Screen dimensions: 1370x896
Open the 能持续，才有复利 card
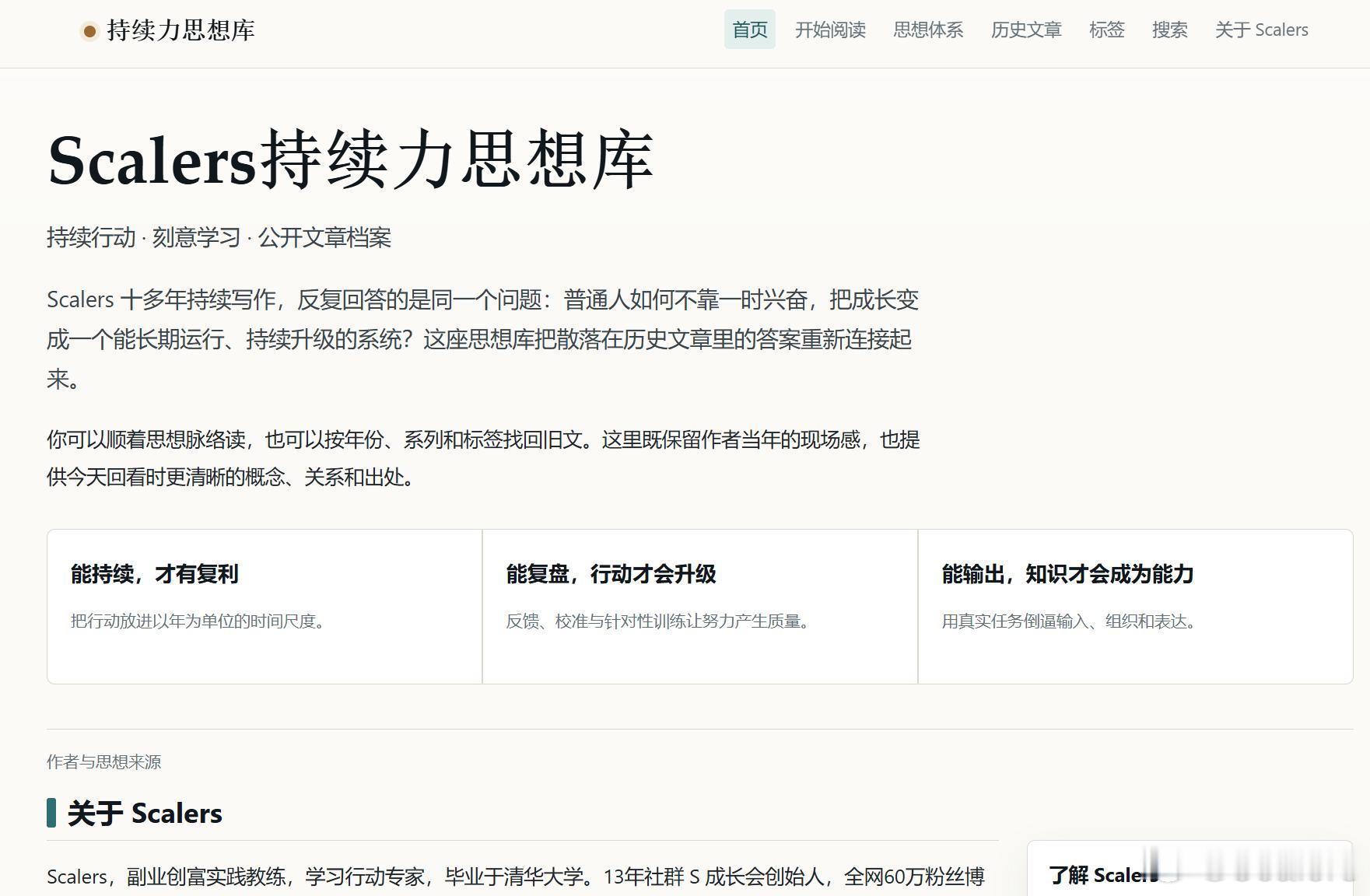coord(265,607)
